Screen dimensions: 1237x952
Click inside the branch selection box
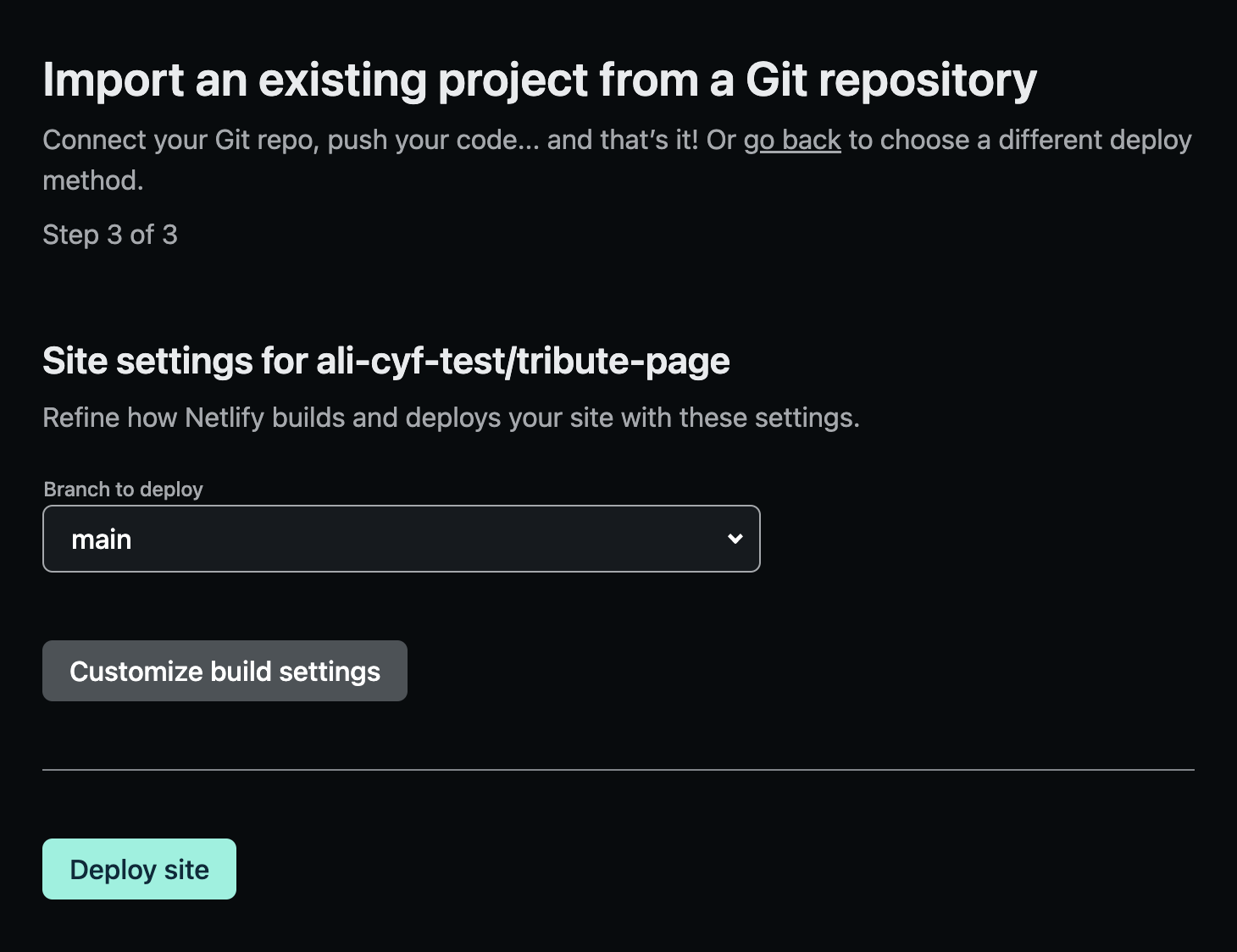(401, 539)
